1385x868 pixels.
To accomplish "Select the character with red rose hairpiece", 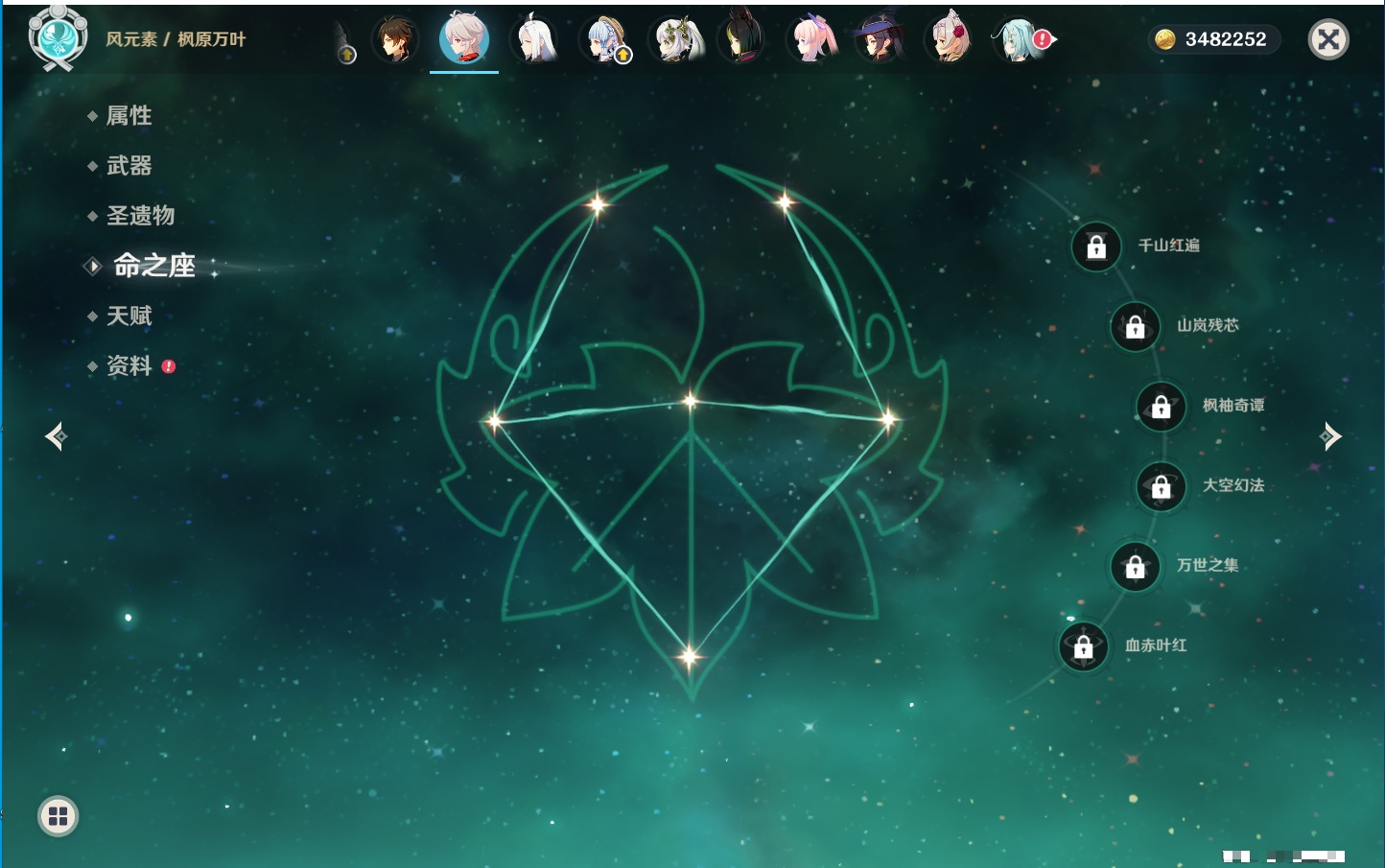I will [950, 39].
